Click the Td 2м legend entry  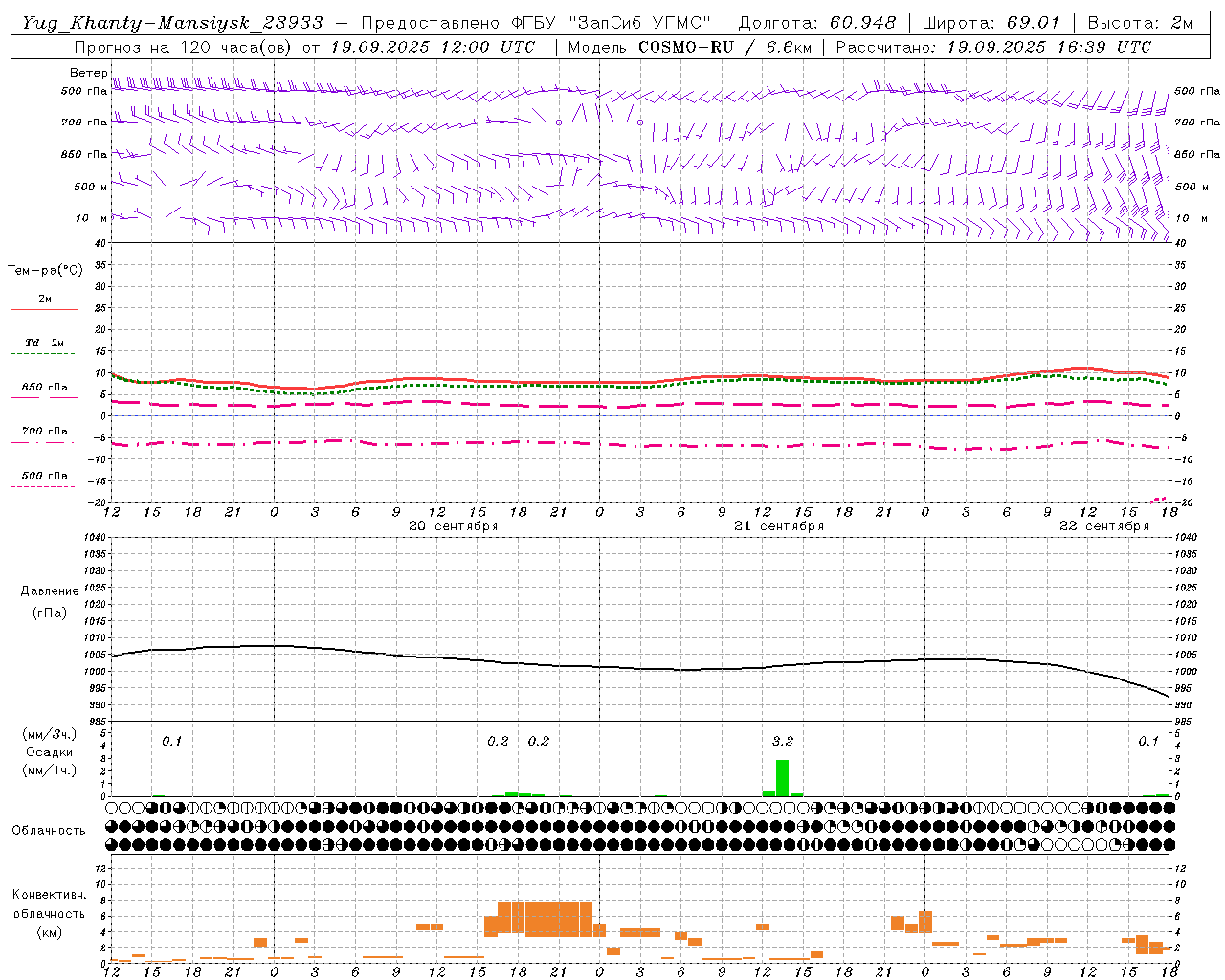pyautogui.click(x=45, y=343)
